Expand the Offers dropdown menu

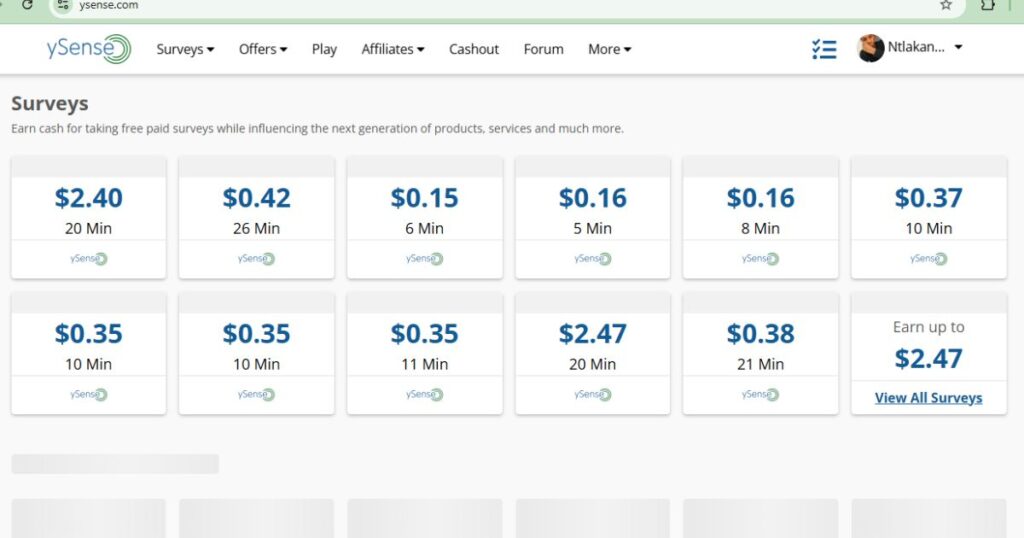click(x=263, y=49)
